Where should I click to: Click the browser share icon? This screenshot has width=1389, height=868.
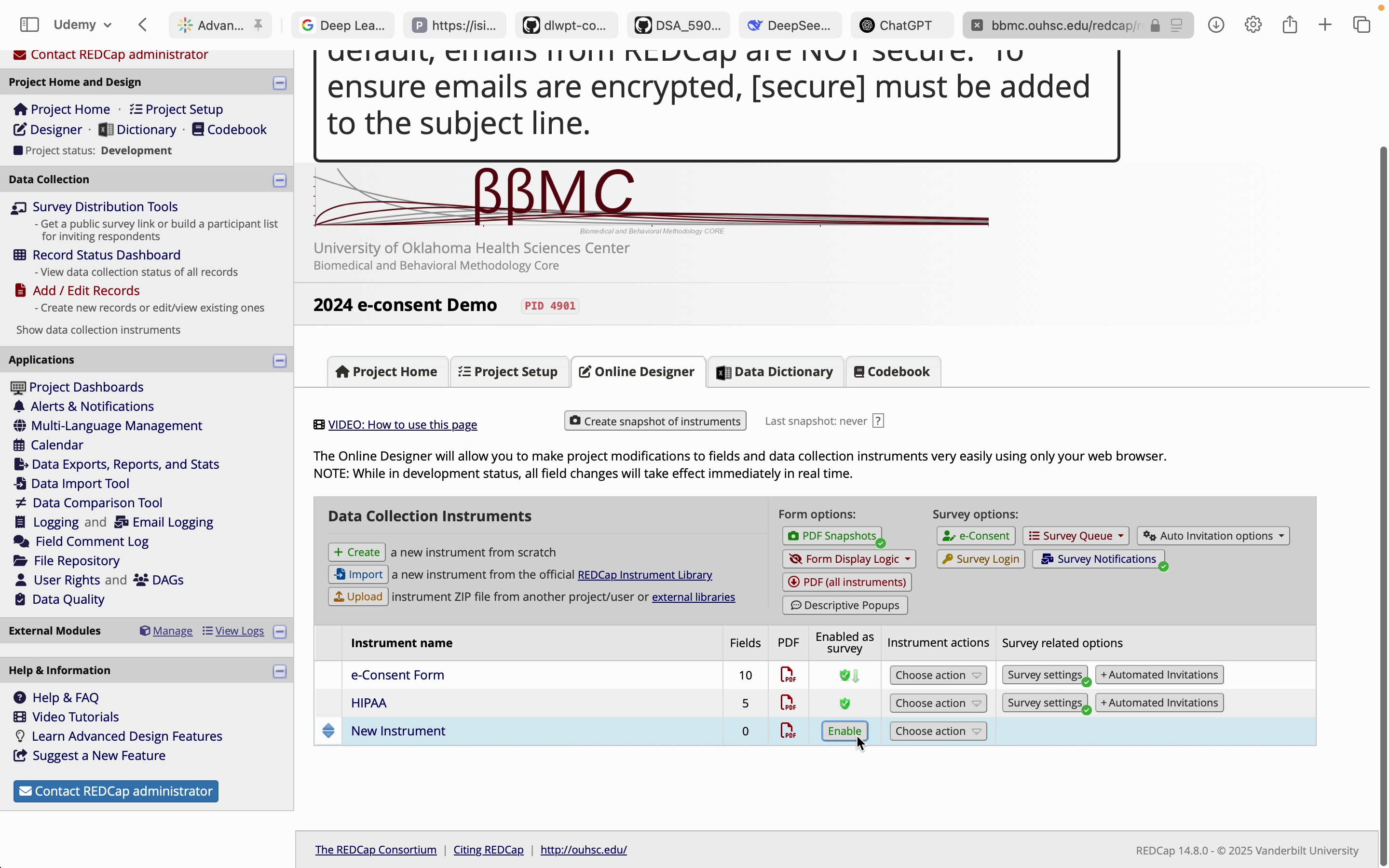(1290, 25)
